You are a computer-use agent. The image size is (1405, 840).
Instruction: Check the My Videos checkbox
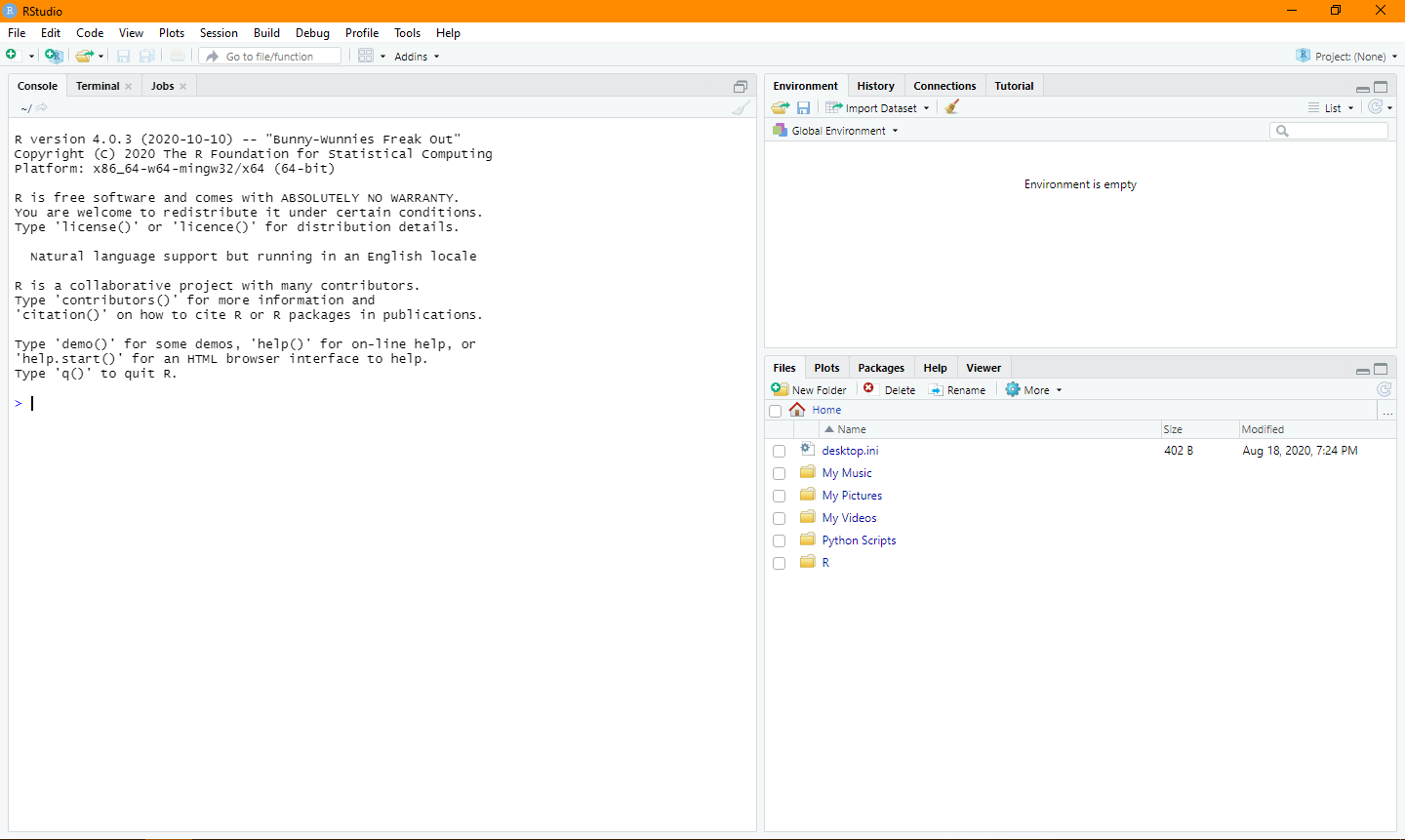tap(779, 518)
